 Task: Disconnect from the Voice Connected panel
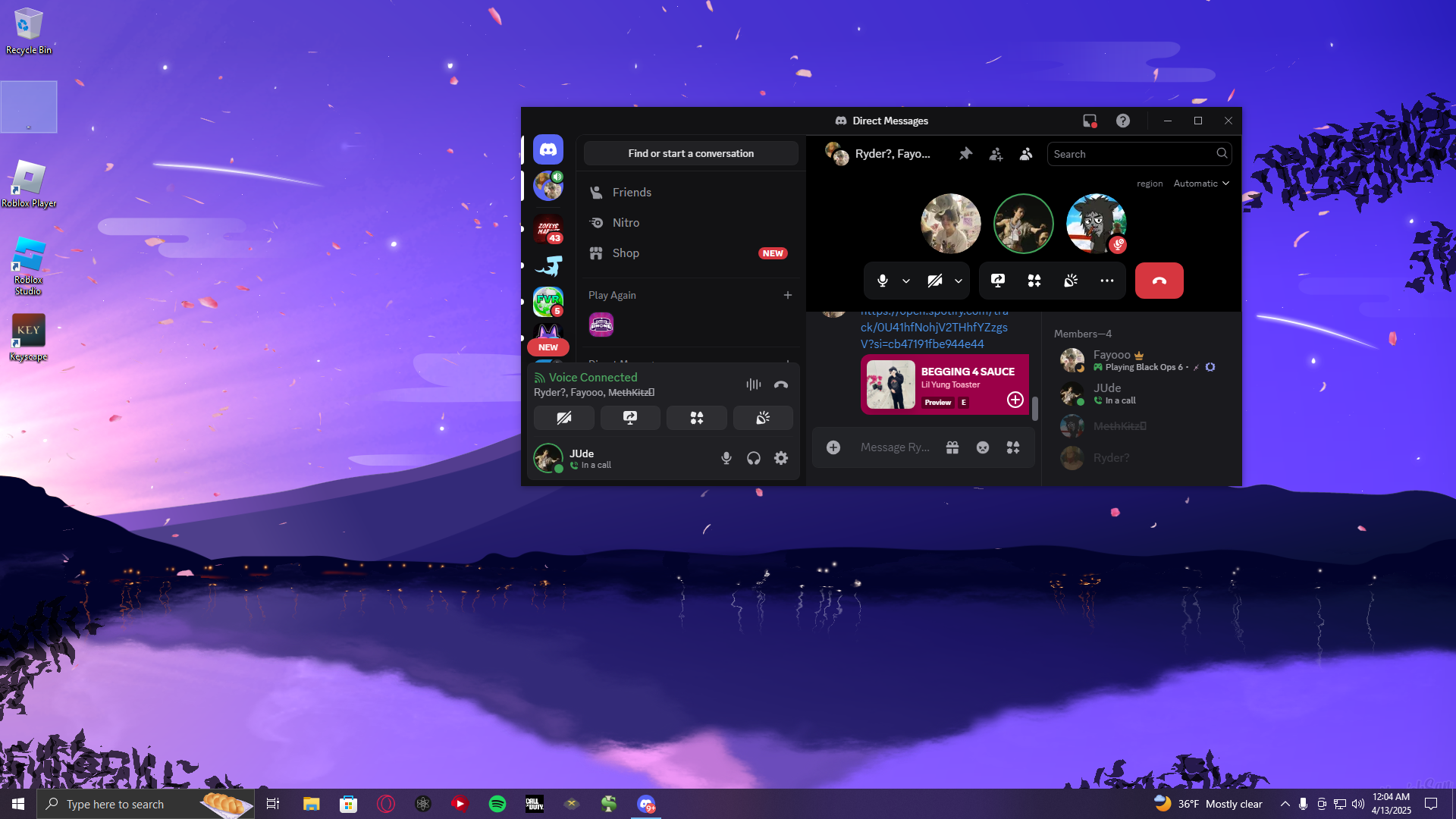(781, 384)
